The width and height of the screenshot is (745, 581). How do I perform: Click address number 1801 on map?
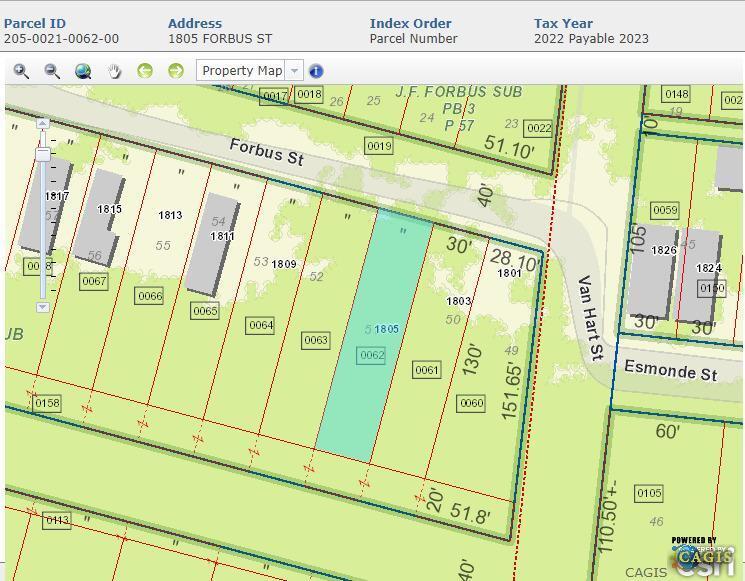tap(509, 273)
